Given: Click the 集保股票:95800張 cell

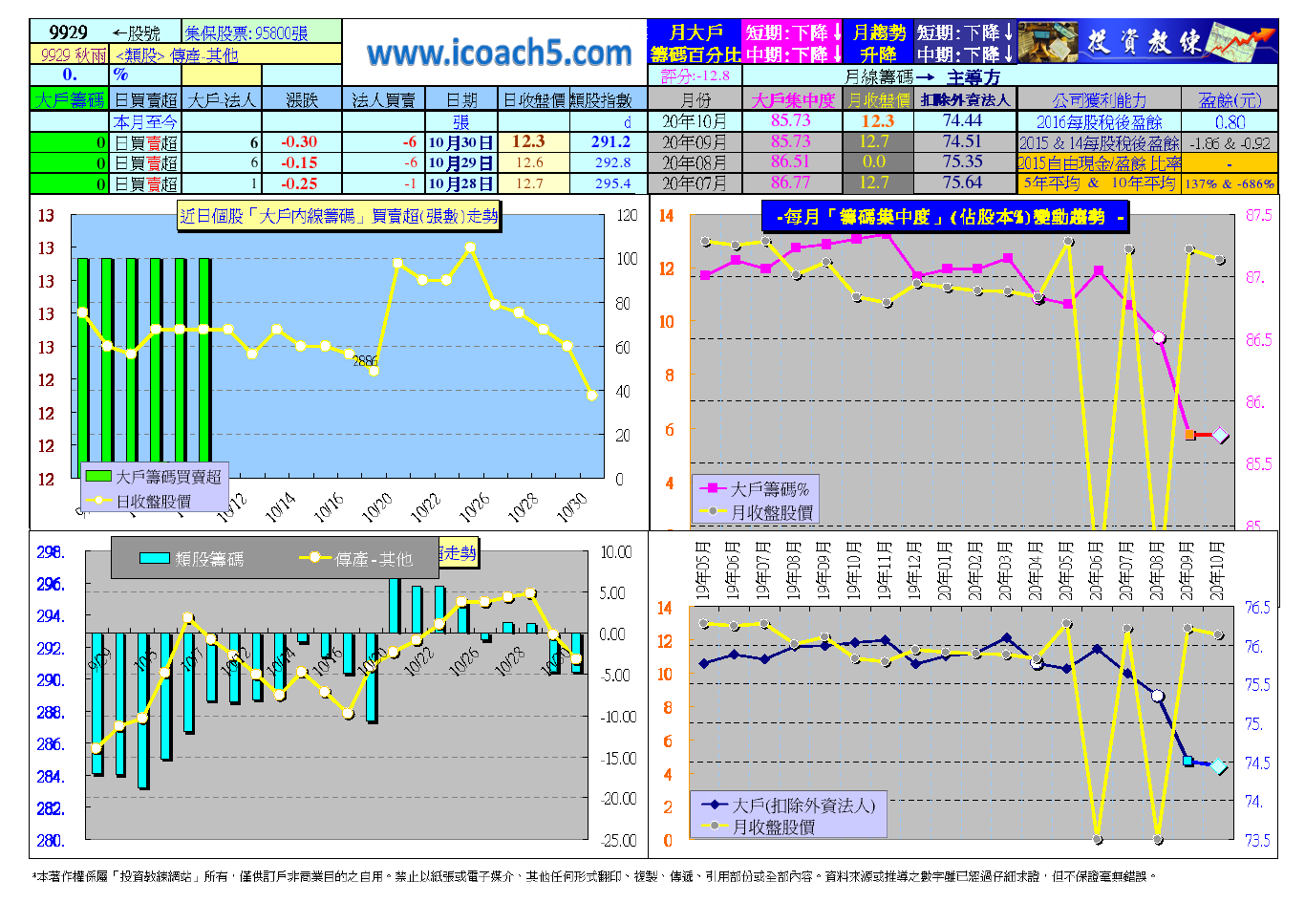Looking at the screenshot, I should point(261,32).
